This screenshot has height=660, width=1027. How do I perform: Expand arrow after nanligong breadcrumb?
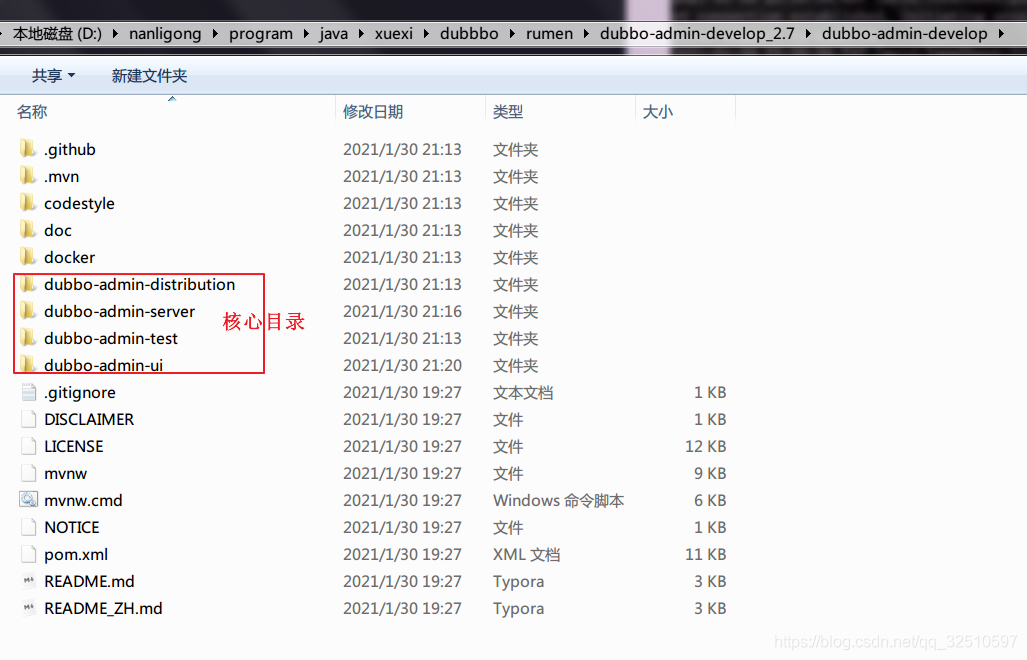215,33
